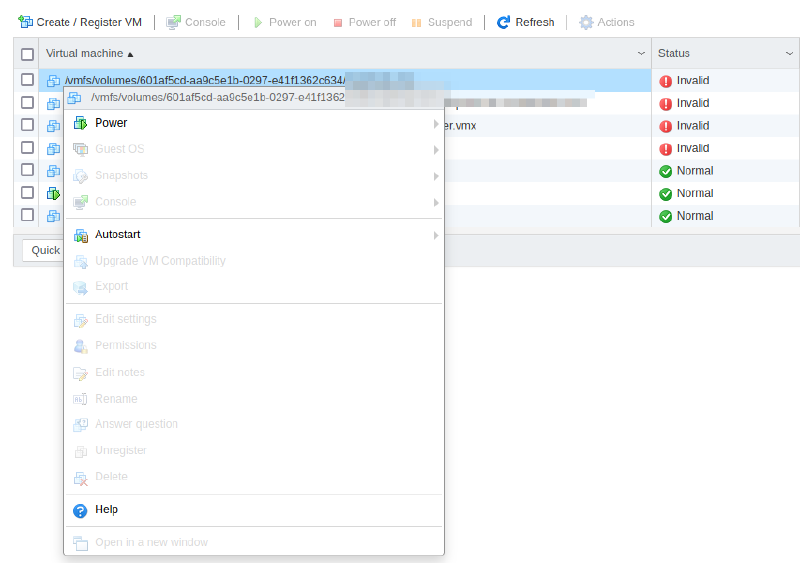
Task: Select Autostart from the context menu
Action: click(x=118, y=235)
